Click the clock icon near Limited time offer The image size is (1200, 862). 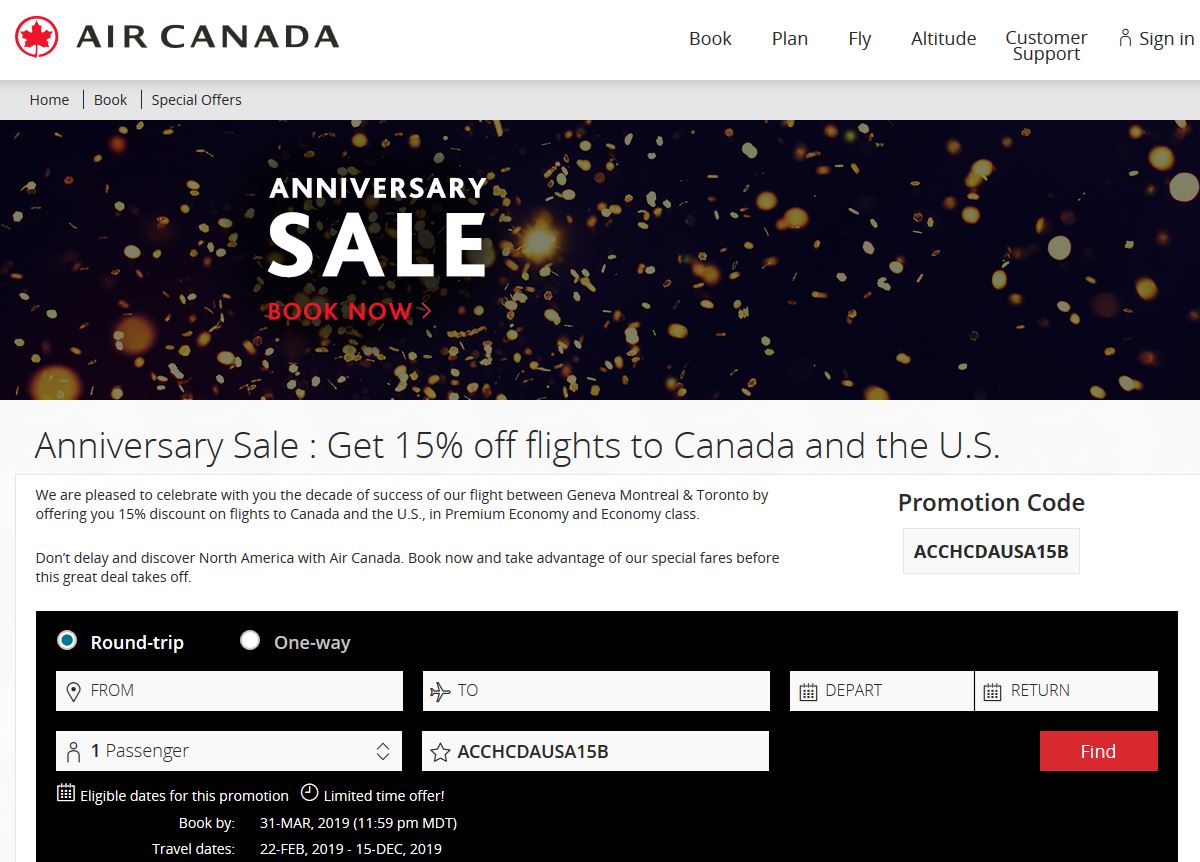(x=310, y=793)
